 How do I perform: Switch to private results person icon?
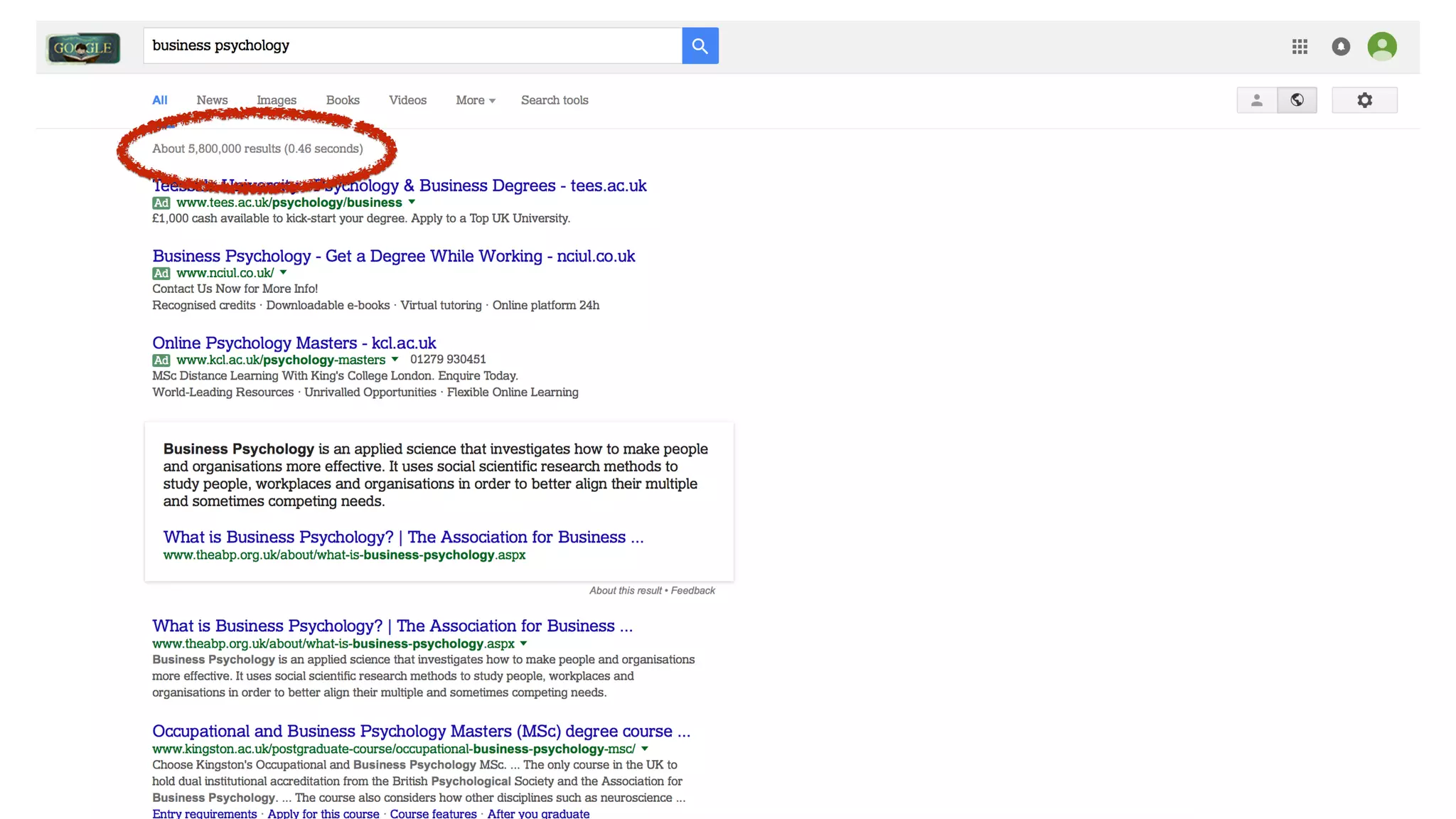[1256, 100]
